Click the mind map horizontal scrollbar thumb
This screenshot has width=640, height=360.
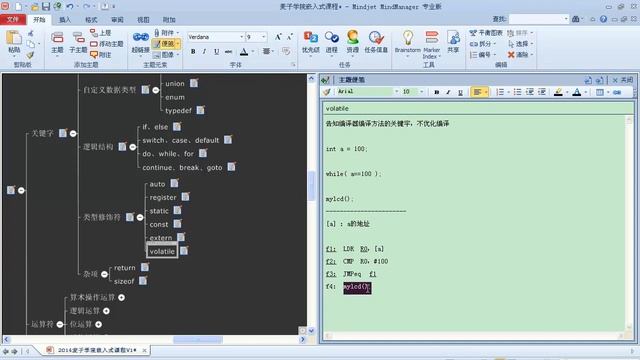198,340
